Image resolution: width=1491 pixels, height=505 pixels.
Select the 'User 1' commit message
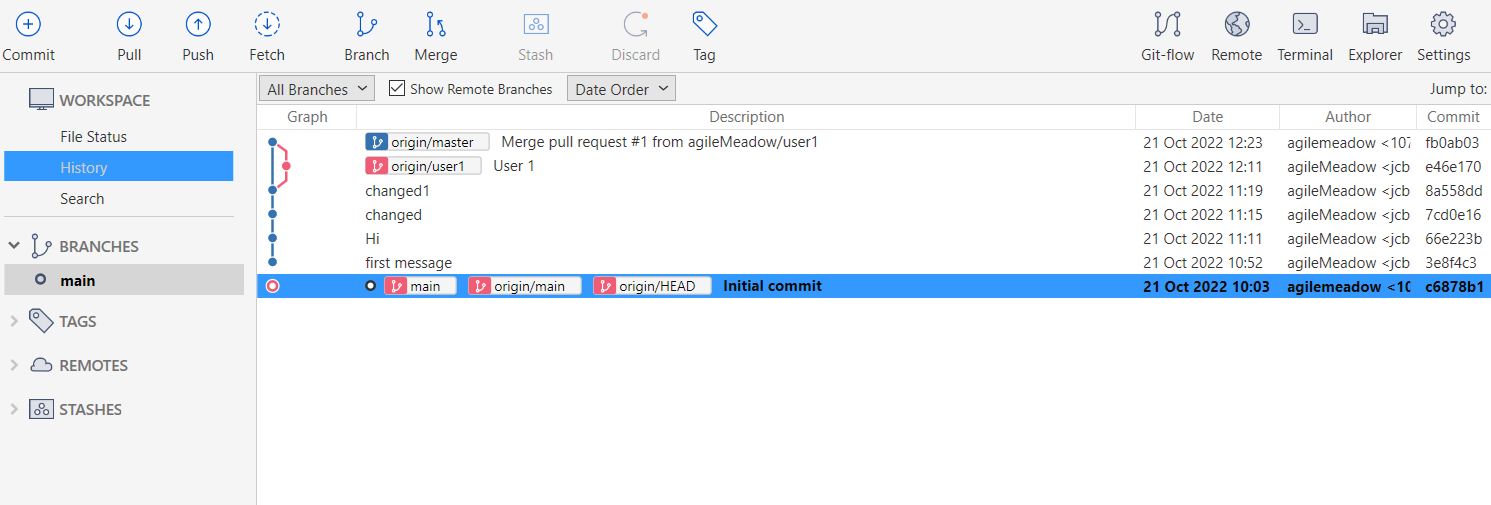pyautogui.click(x=514, y=166)
